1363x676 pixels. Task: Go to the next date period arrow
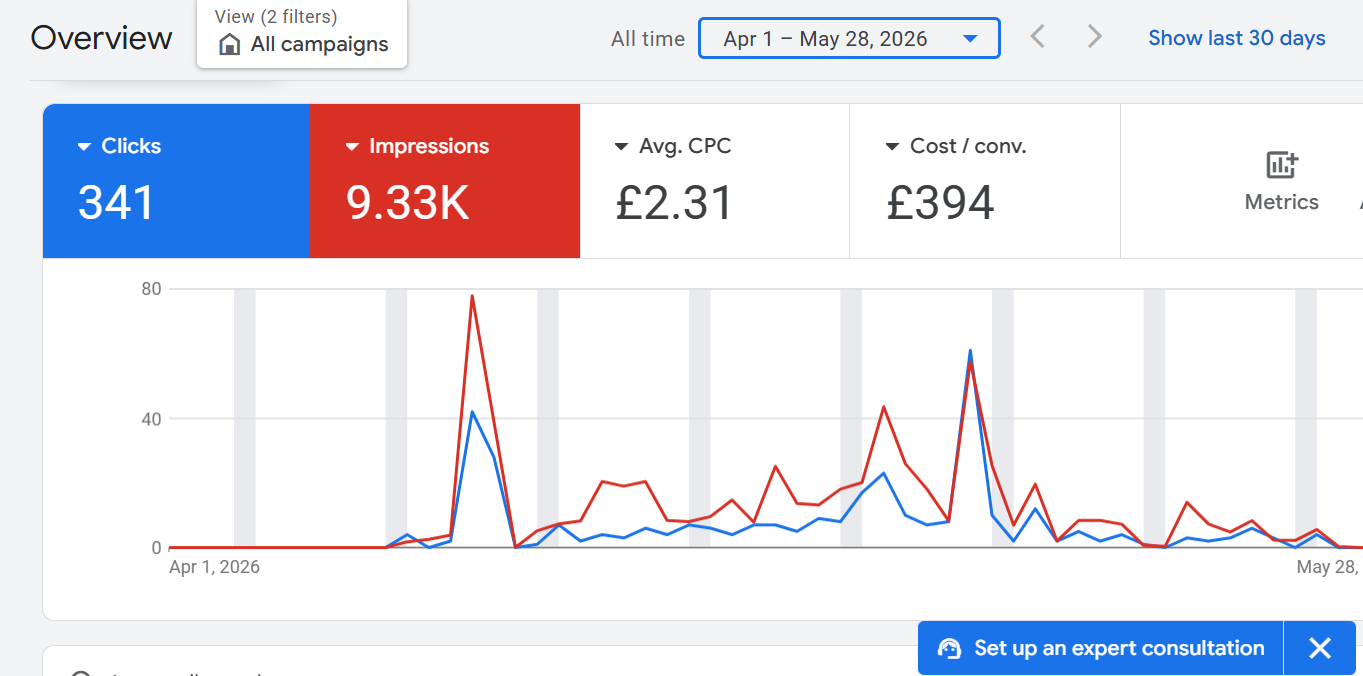1095,38
